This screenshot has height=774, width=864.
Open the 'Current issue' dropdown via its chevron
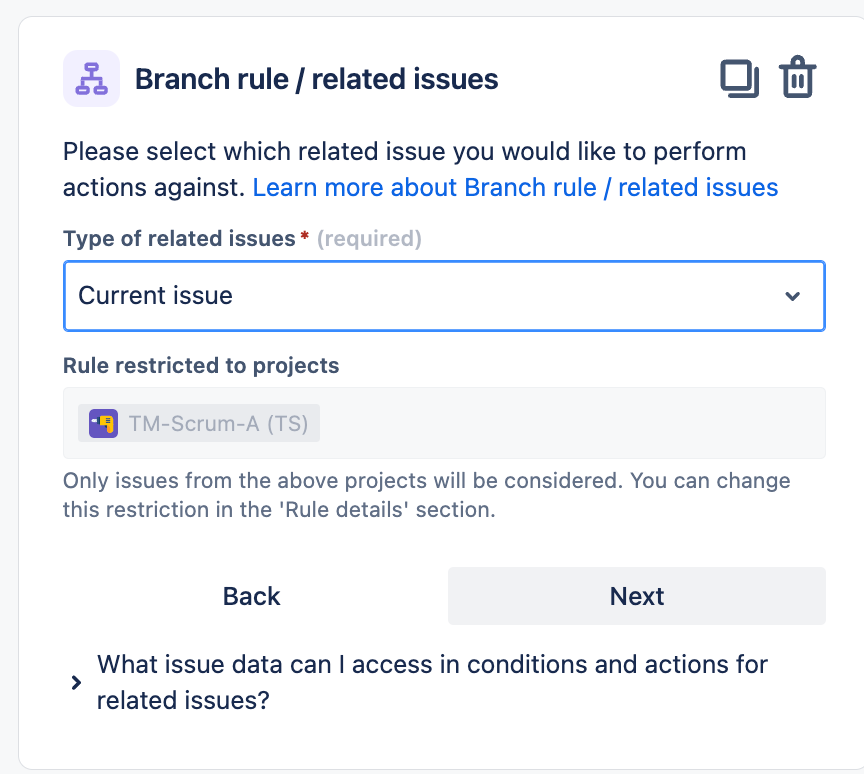coord(792,296)
